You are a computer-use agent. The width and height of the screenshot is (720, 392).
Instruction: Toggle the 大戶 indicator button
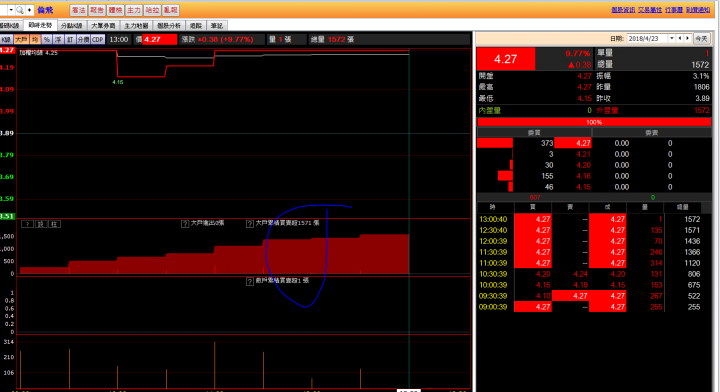21,39
